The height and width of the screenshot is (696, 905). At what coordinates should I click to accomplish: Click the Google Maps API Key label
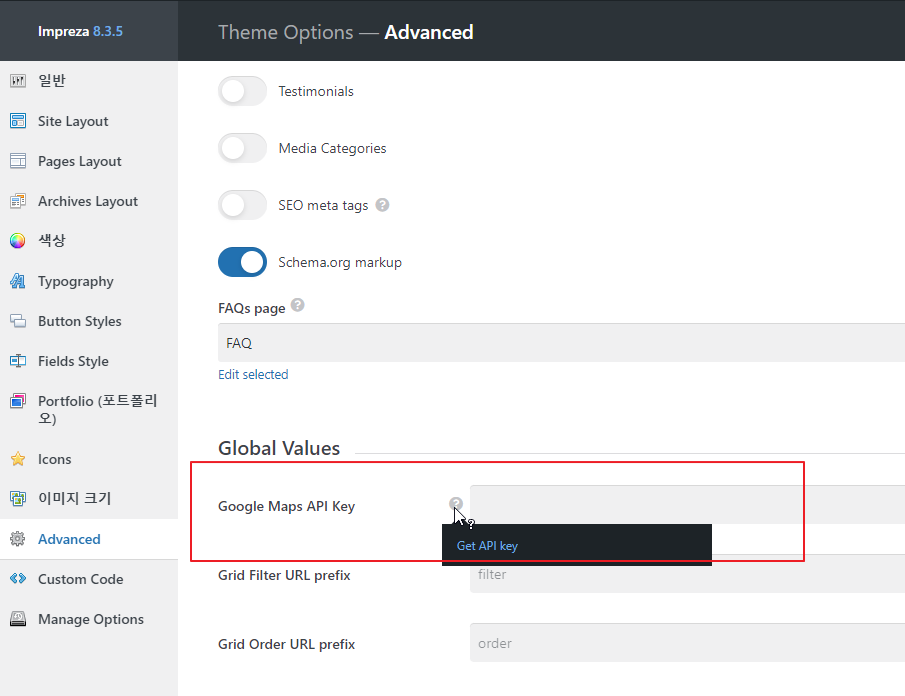pyautogui.click(x=286, y=506)
